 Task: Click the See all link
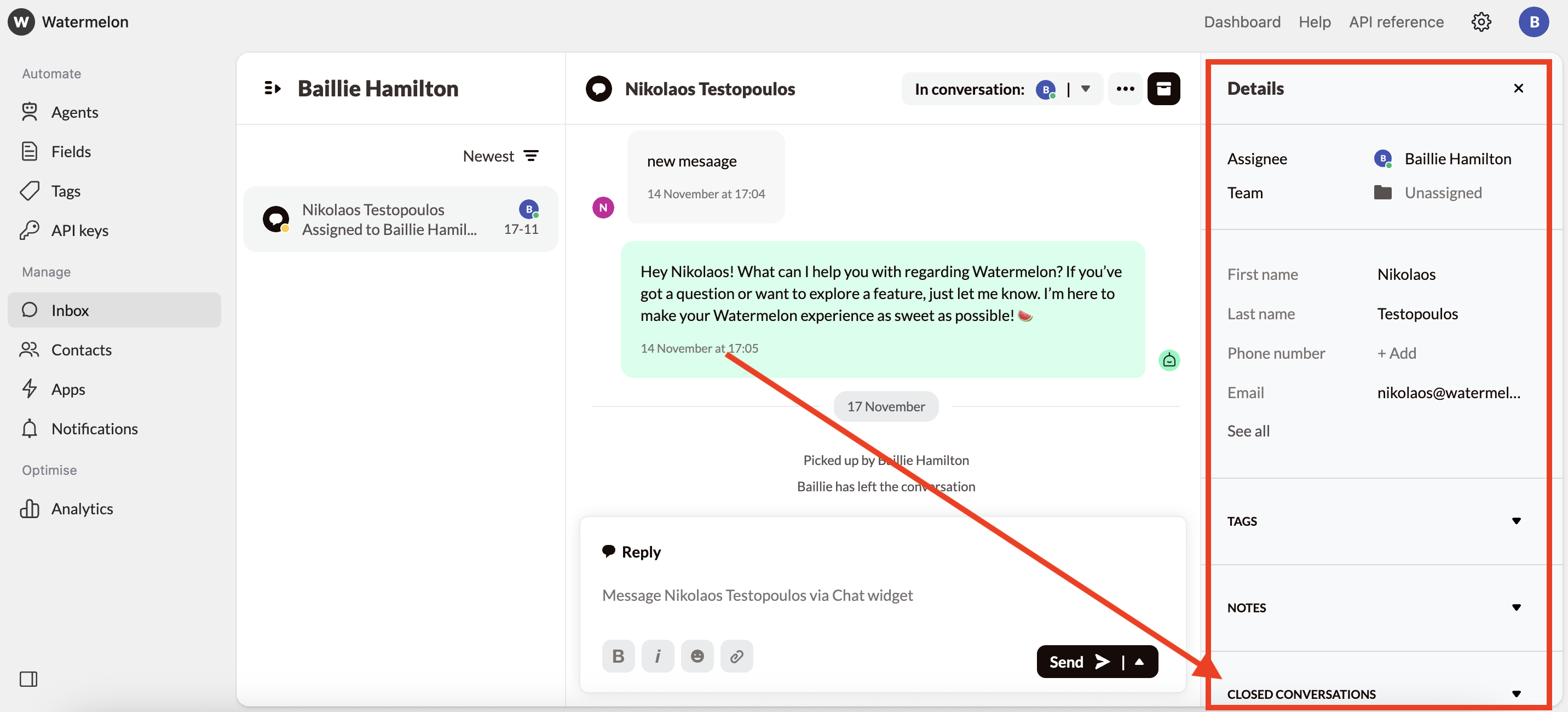(1248, 430)
